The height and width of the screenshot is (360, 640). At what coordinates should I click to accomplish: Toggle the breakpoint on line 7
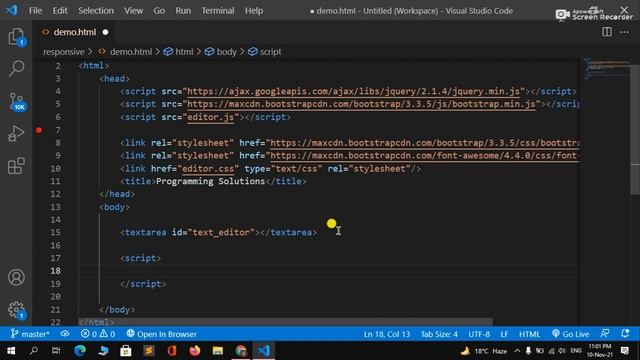pyautogui.click(x=39, y=130)
